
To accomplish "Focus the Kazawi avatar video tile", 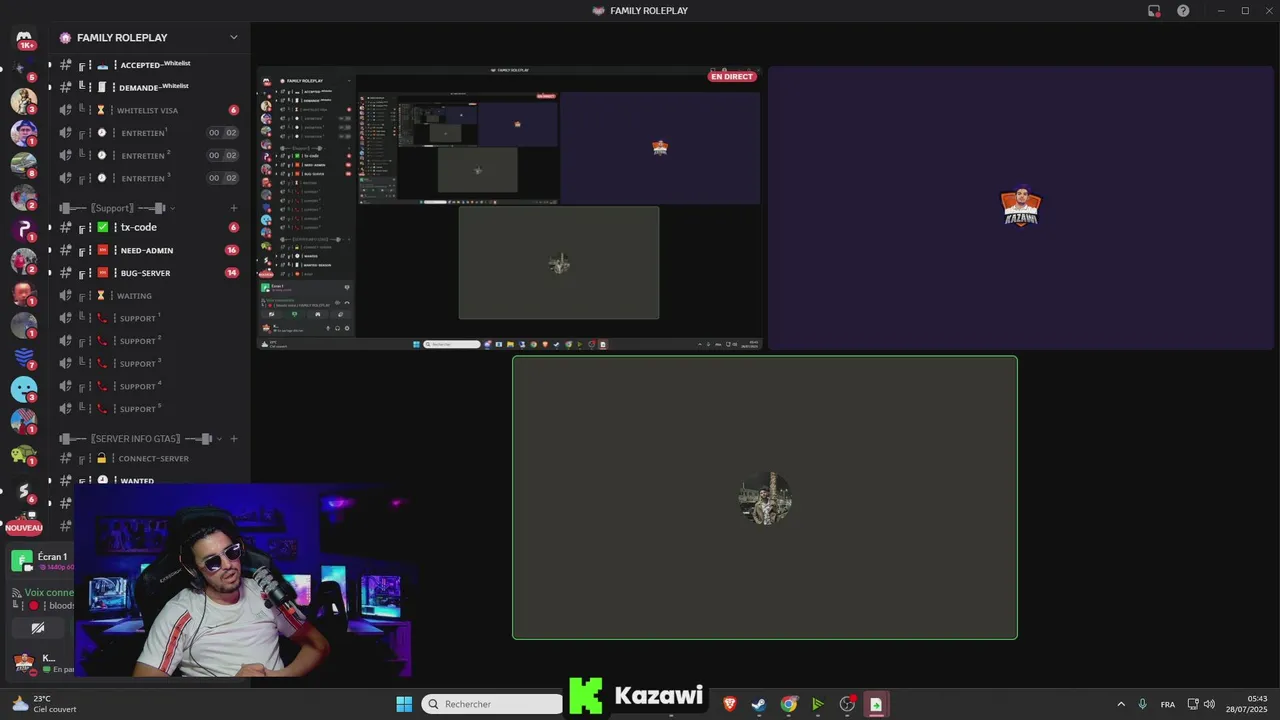I will tap(1021, 208).
